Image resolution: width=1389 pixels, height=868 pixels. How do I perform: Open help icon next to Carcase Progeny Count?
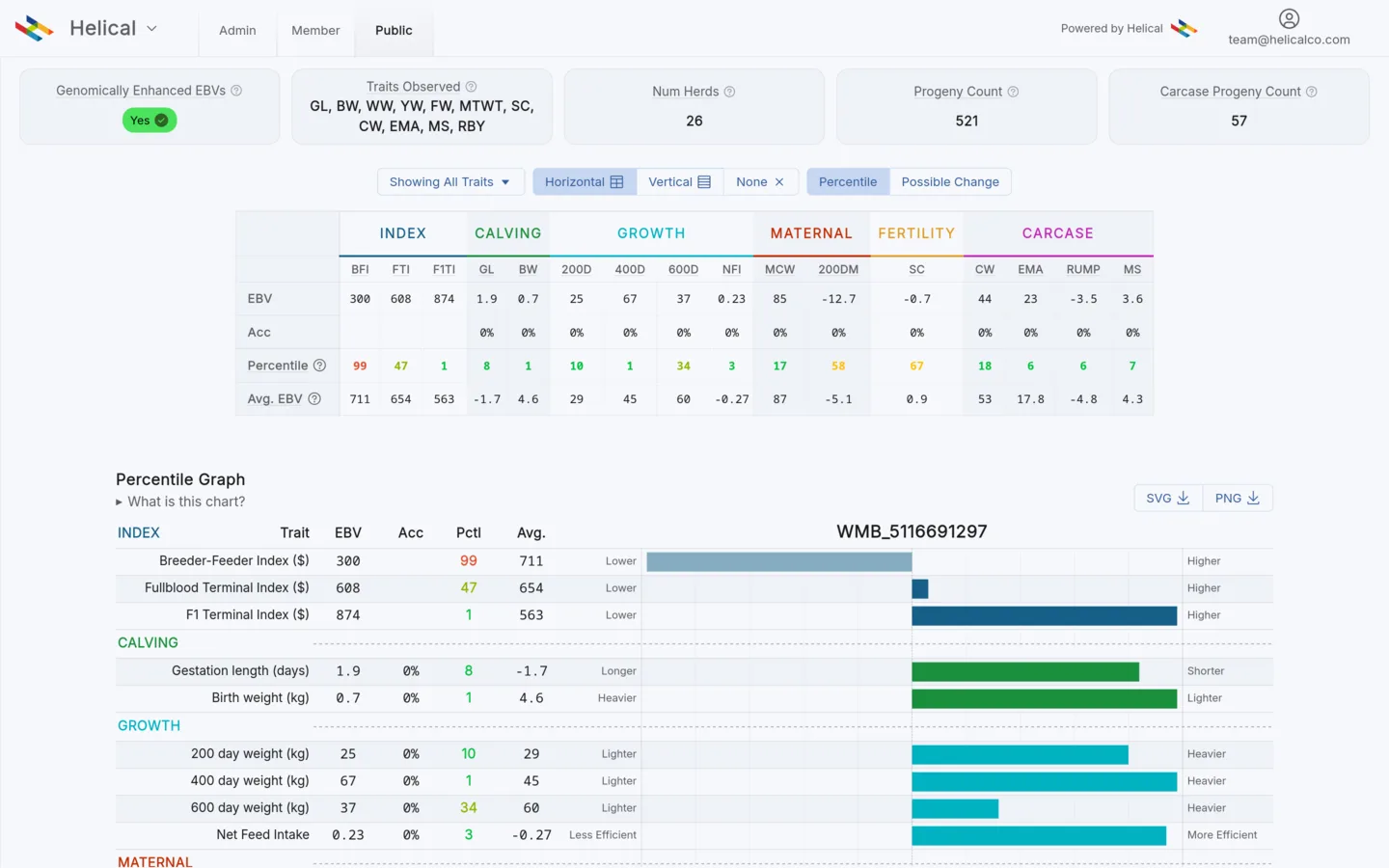pos(1311,92)
